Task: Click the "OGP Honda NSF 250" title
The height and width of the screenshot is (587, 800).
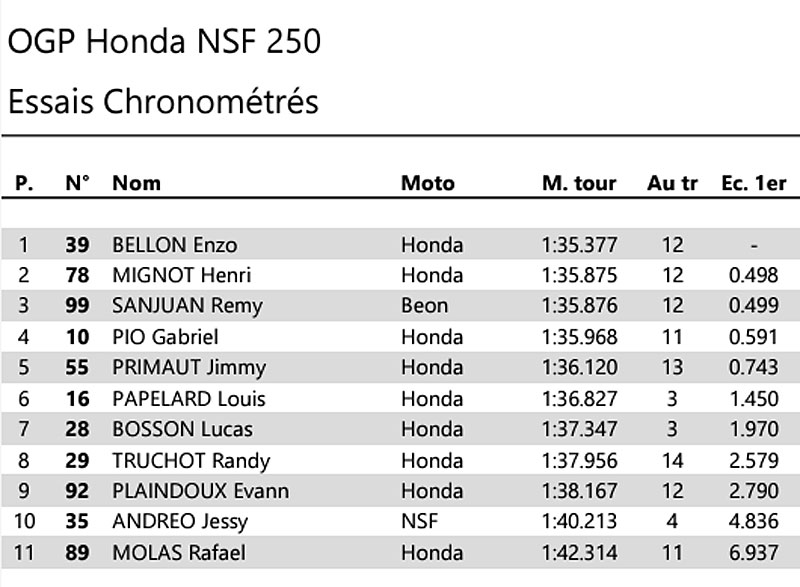Action: 164,43
